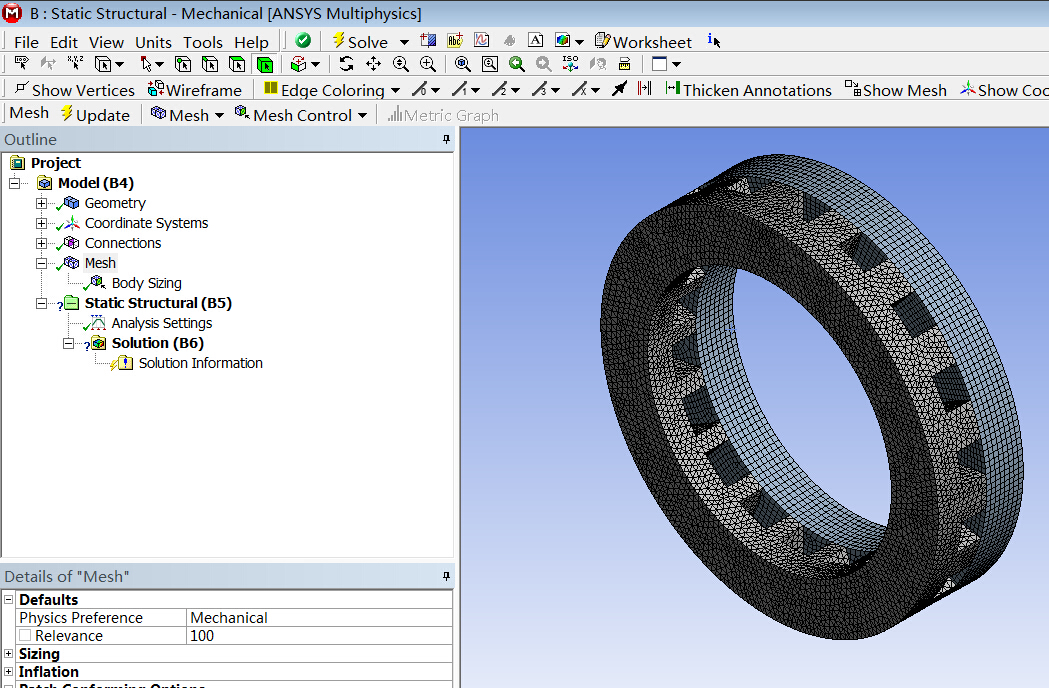Image resolution: width=1049 pixels, height=688 pixels.
Task: Expand the Sizing section in Details
Action: [9, 654]
